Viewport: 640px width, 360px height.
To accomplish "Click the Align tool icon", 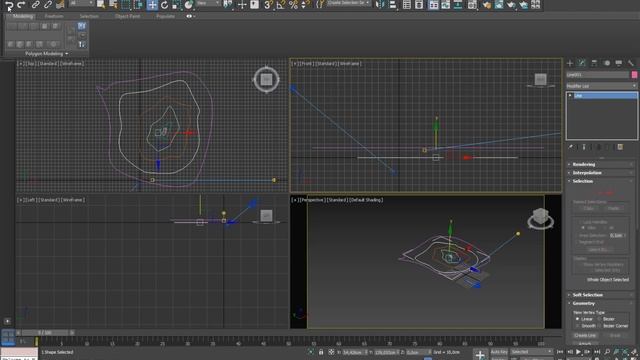I will [x=393, y=5].
